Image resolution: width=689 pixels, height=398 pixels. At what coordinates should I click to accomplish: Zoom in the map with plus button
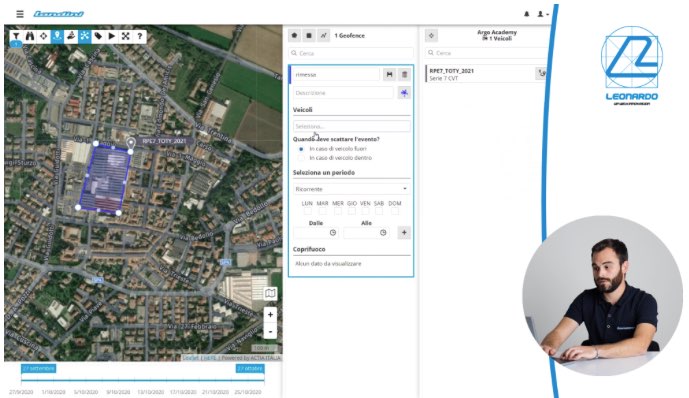[x=270, y=315]
